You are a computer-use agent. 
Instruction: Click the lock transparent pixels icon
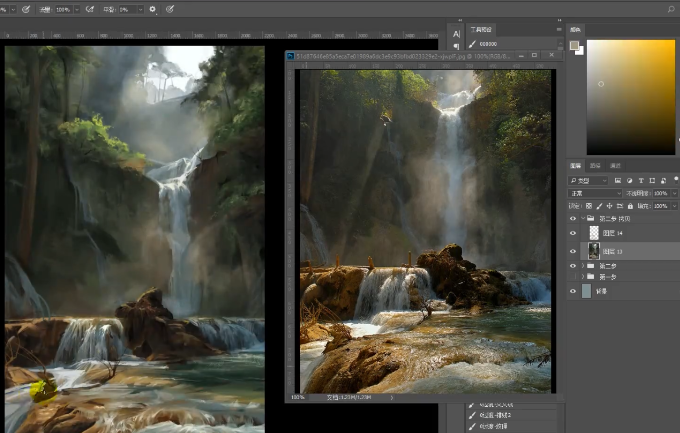pyautogui.click(x=589, y=205)
